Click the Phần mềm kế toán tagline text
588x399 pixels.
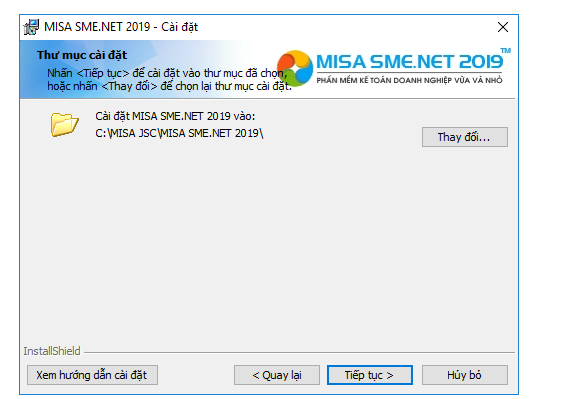point(409,80)
